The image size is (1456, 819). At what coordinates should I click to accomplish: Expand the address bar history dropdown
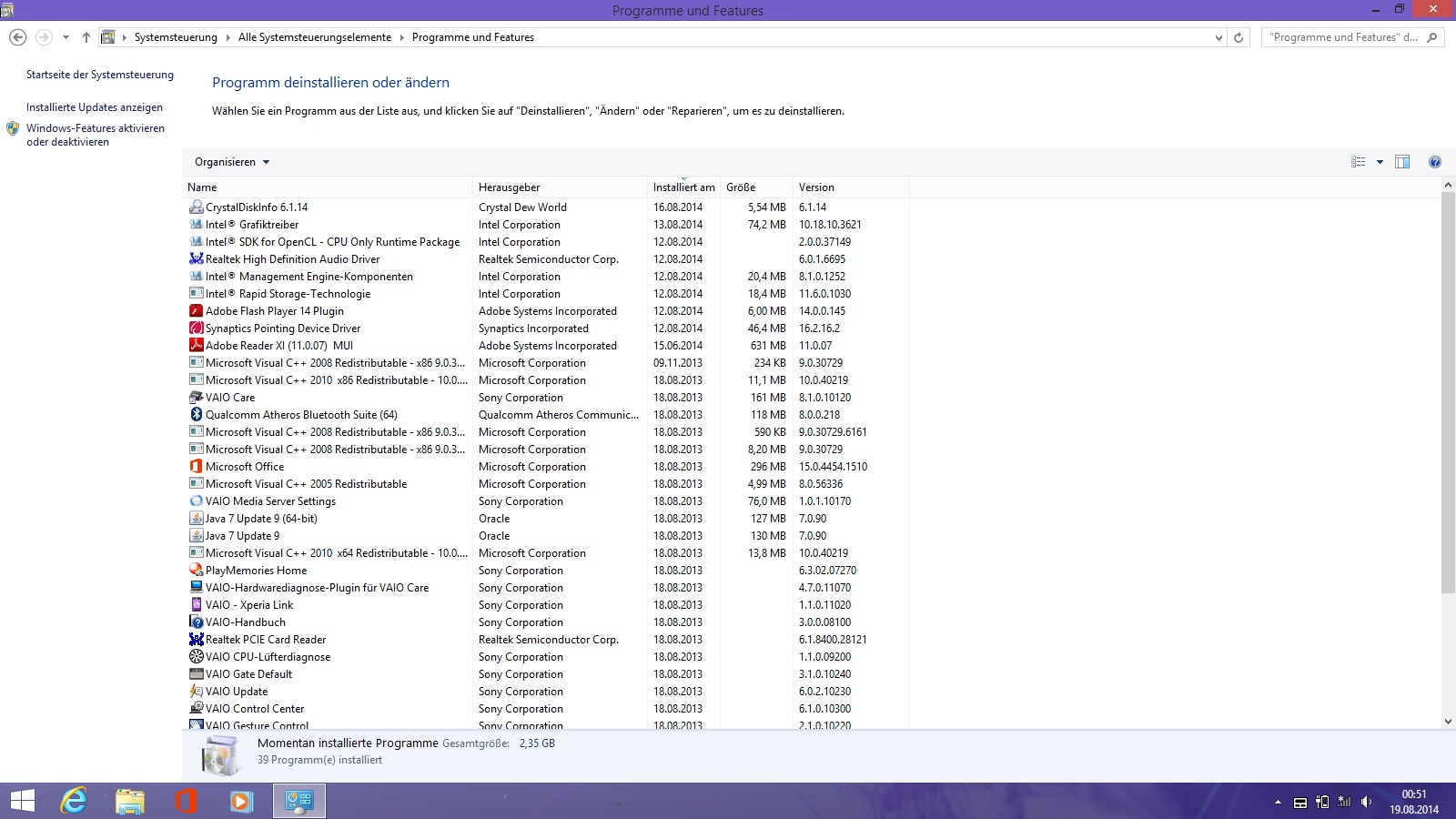pos(1218,37)
